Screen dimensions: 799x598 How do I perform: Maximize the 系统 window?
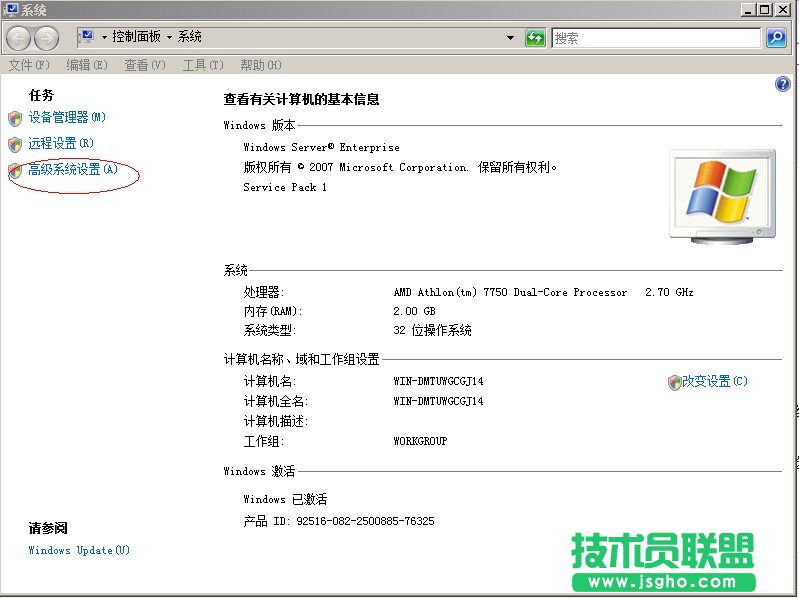pos(765,9)
